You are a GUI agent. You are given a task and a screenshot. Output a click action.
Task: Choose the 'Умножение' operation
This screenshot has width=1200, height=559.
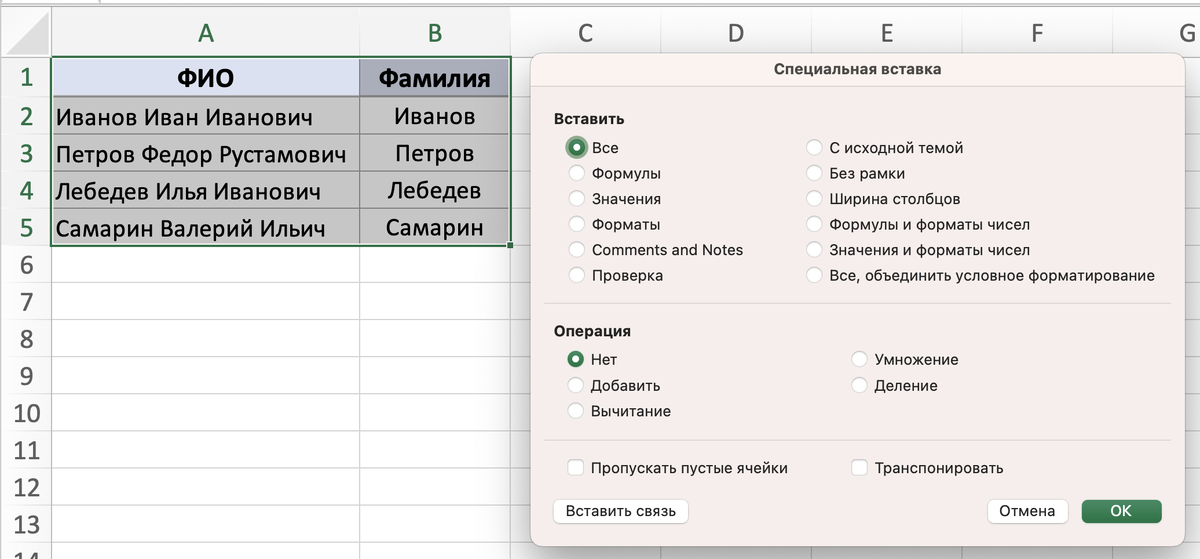pyautogui.click(x=860, y=359)
